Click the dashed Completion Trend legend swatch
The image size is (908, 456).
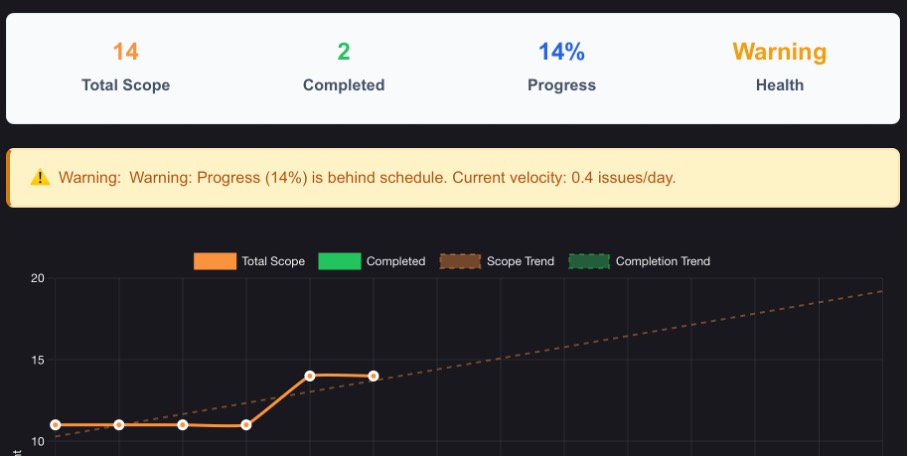589,261
